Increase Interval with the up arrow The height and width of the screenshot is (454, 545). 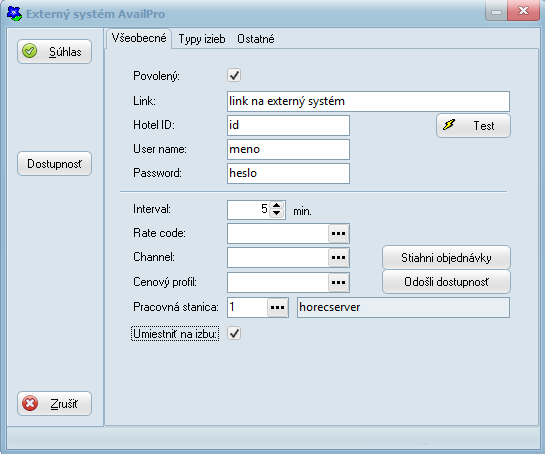277,205
